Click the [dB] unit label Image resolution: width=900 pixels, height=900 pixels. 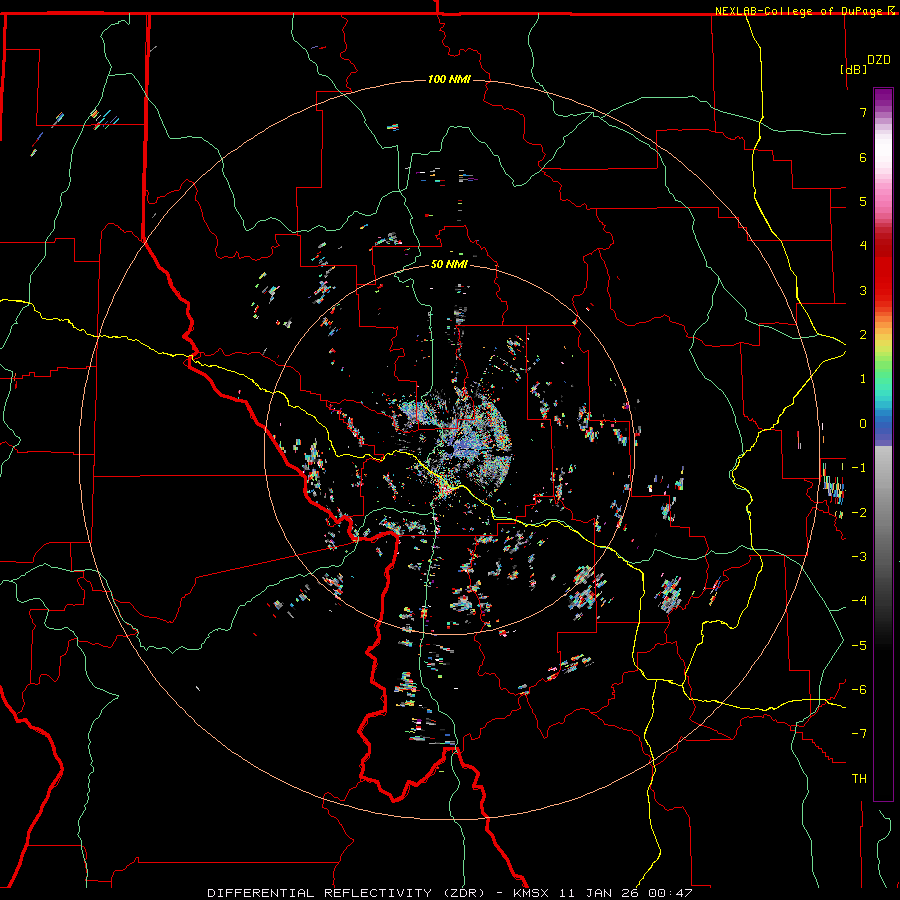click(854, 69)
